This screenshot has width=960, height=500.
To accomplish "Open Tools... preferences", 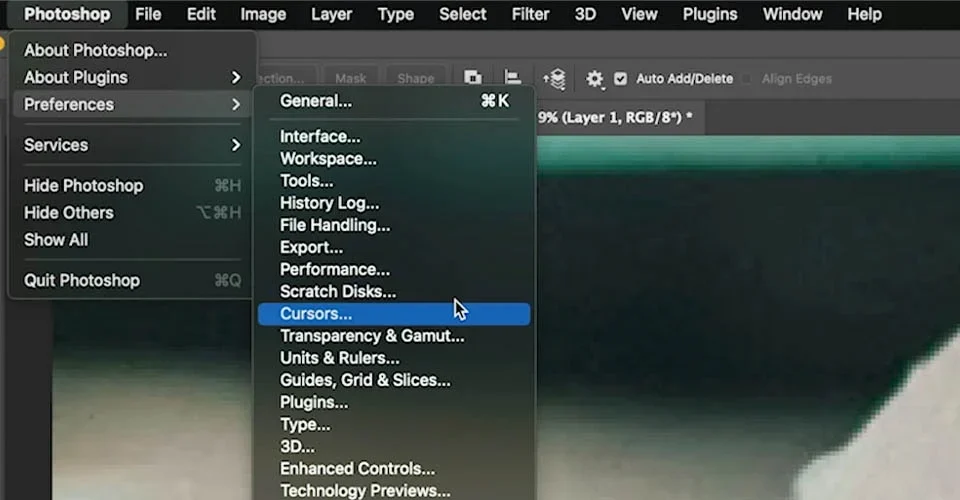I will point(394,181).
